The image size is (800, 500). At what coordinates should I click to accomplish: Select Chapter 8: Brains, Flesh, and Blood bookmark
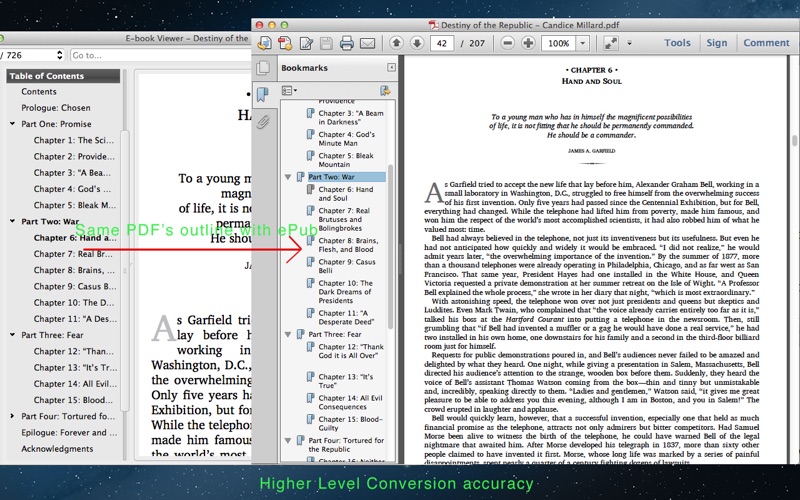[x=348, y=245]
